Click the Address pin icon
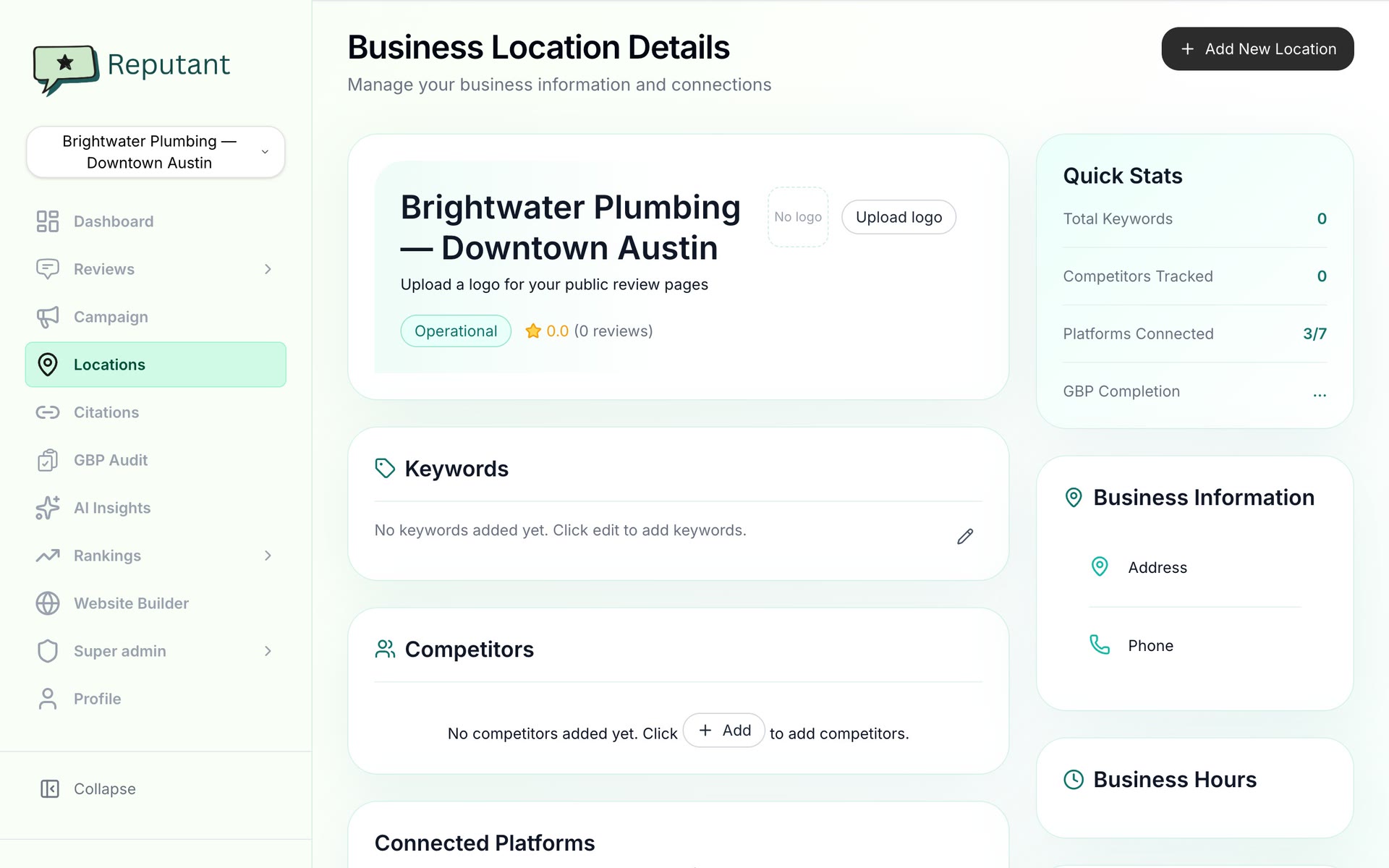Viewport: 1389px width, 868px height. 1100,566
